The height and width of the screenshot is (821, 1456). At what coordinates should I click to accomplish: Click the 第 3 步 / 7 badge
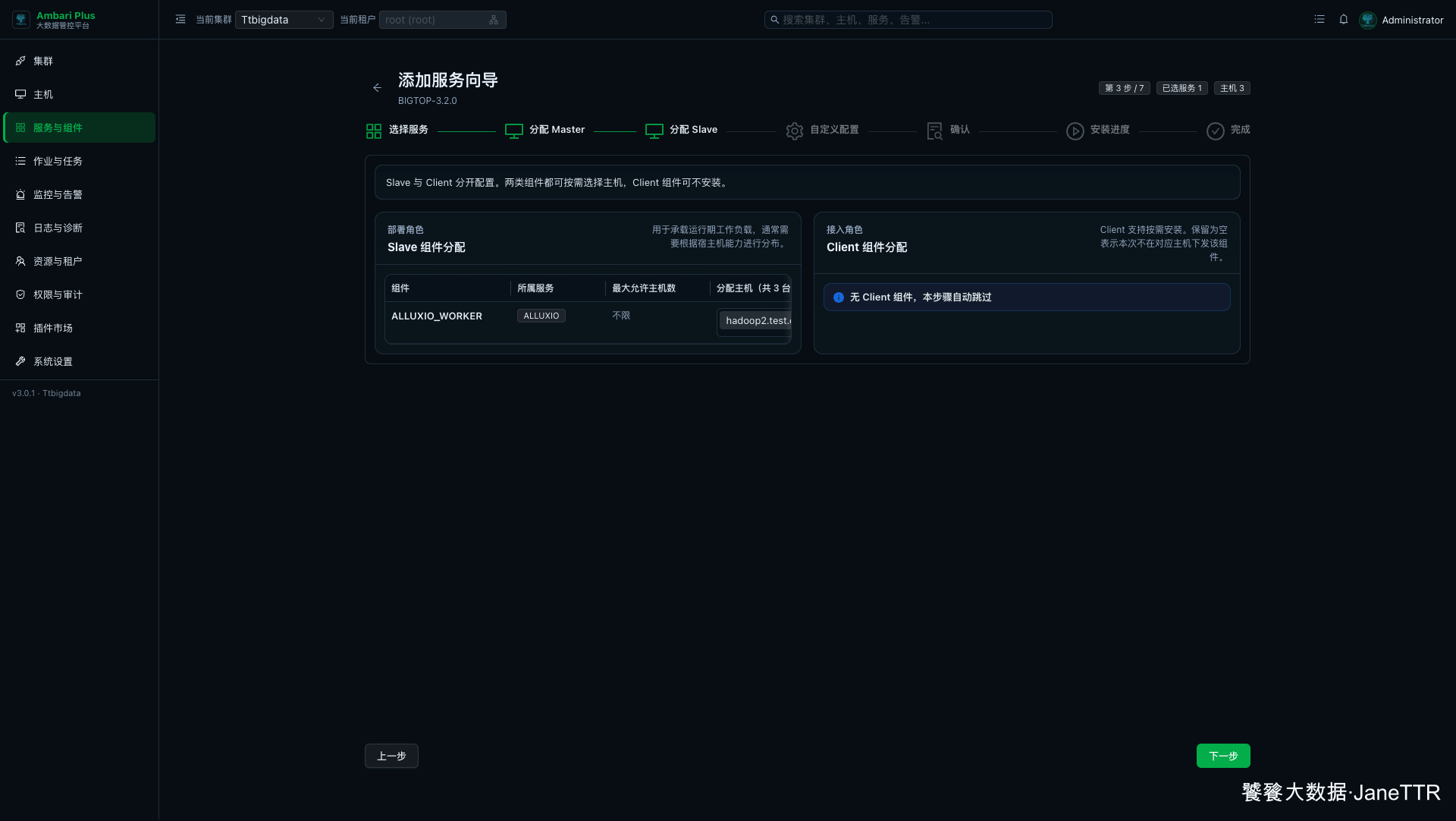click(x=1125, y=88)
